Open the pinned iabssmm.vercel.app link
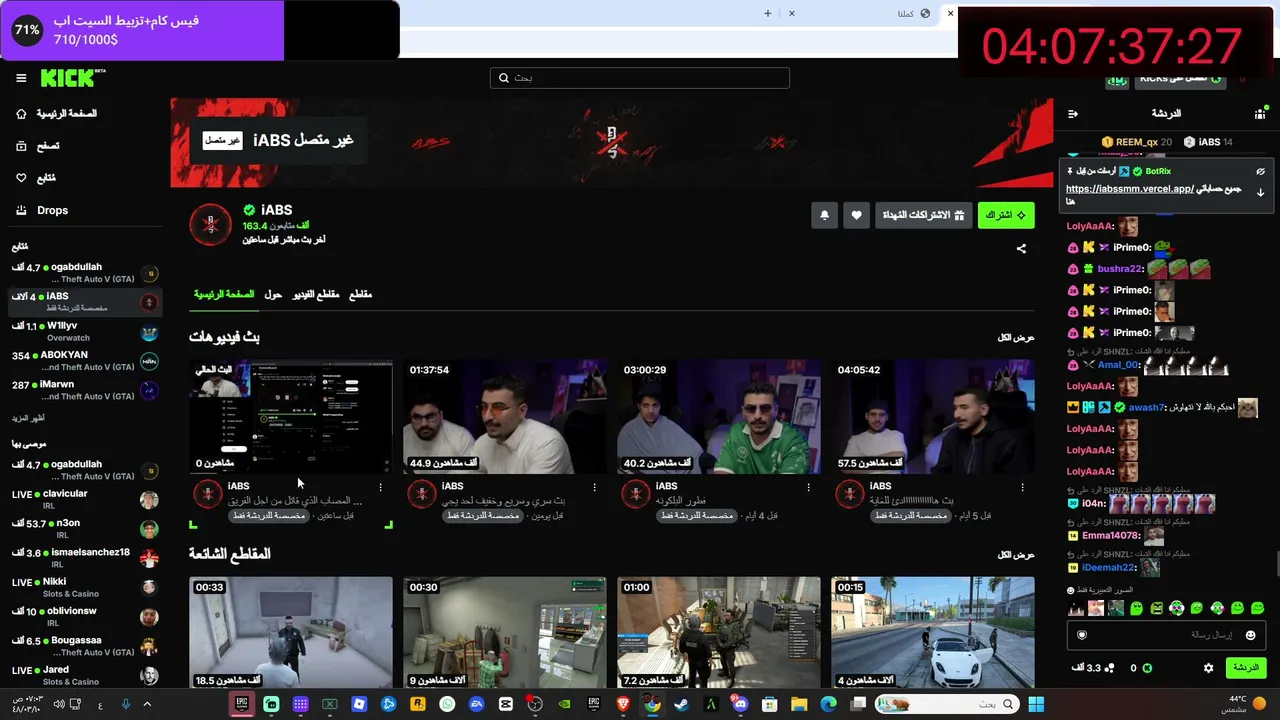1280x720 pixels. [1130, 189]
